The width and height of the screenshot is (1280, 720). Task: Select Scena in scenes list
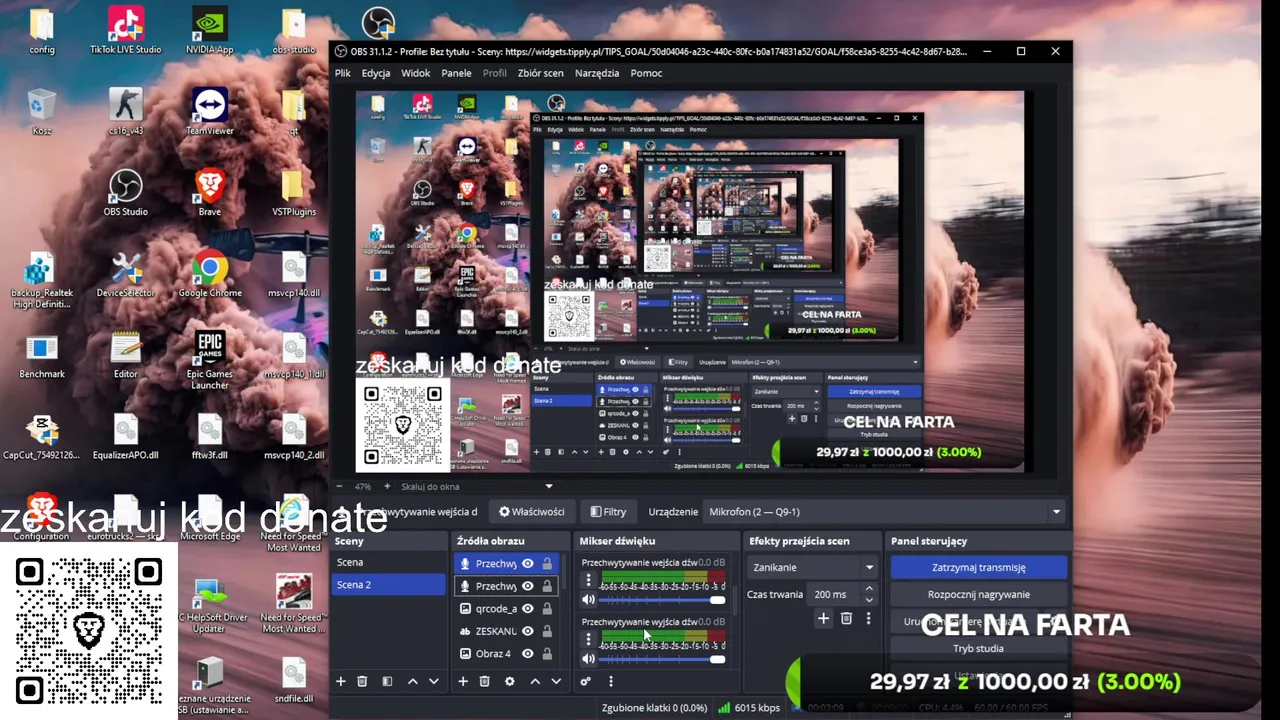tap(389, 562)
